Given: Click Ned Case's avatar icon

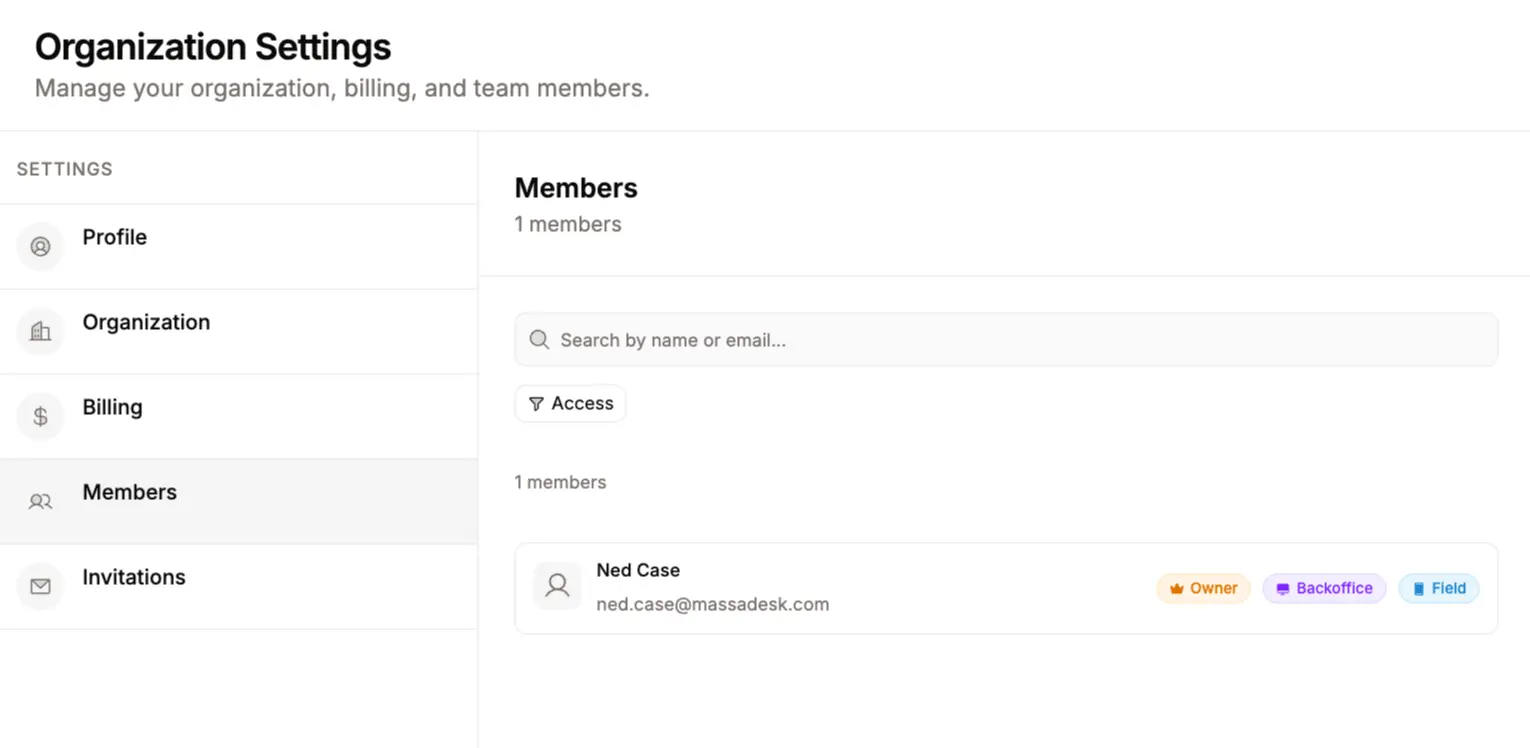Looking at the screenshot, I should coord(557,587).
